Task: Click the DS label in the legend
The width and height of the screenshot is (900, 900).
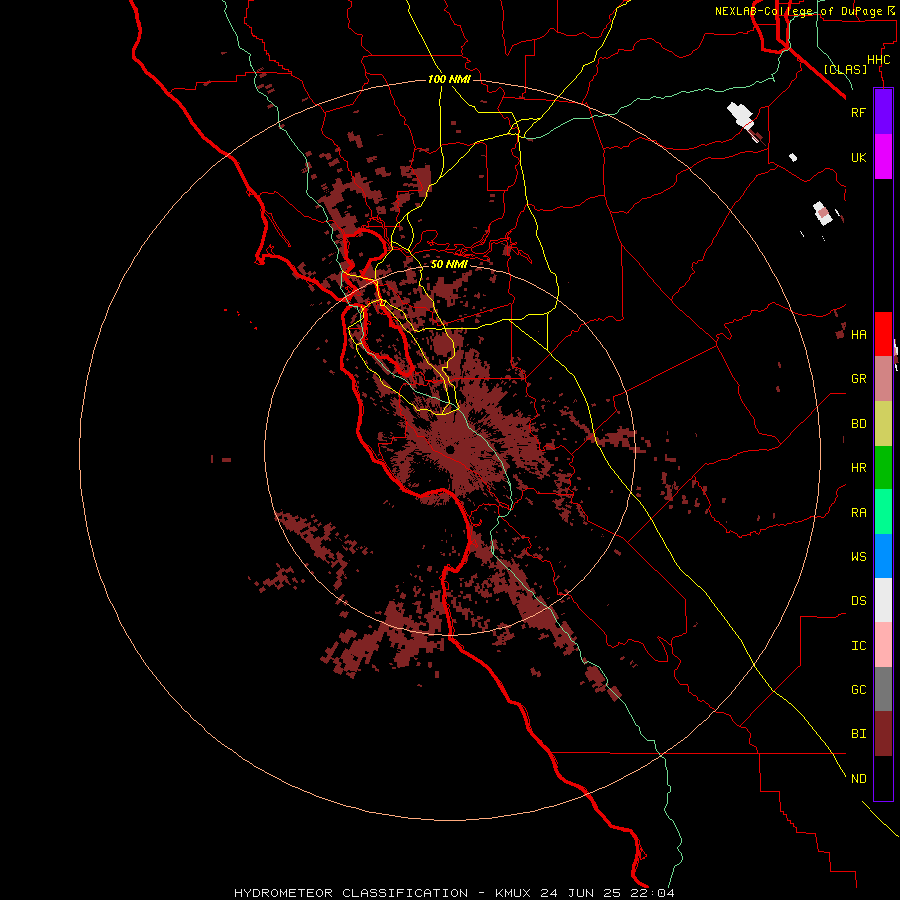Action: (x=859, y=601)
